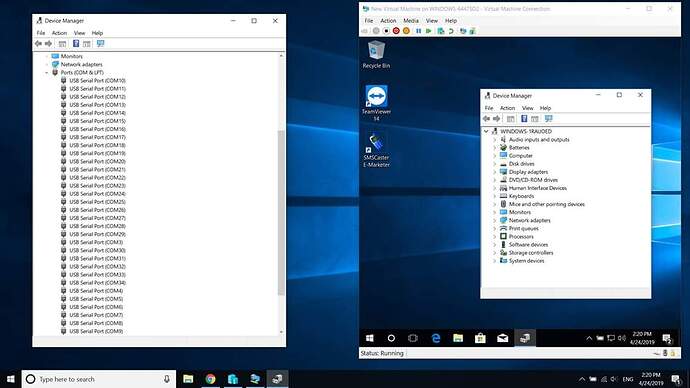Expand Human Interface Devices
Screen dimensions: 690x388
[495, 188]
